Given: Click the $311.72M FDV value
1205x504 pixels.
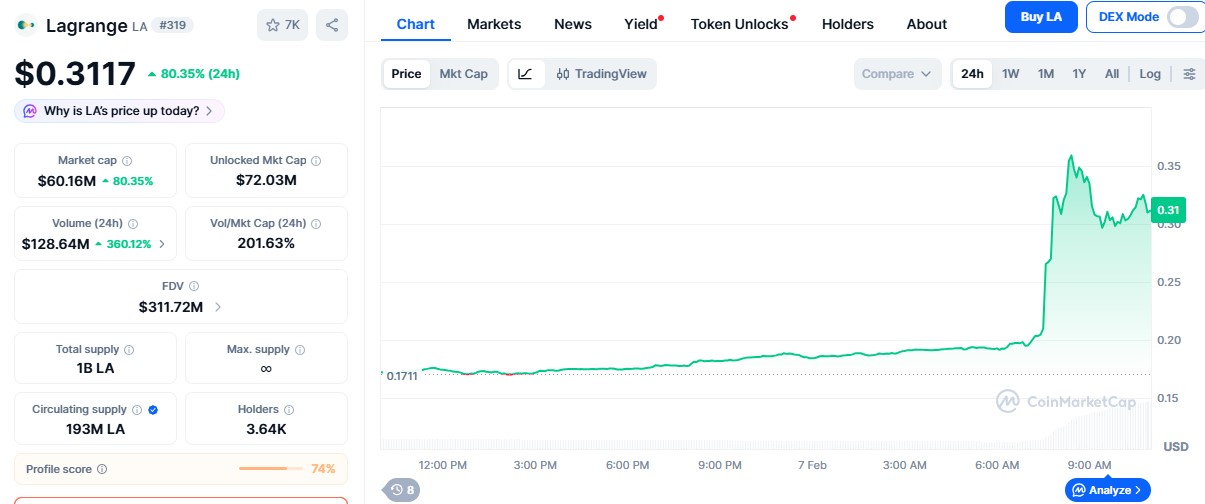Looking at the screenshot, I should (x=171, y=307).
